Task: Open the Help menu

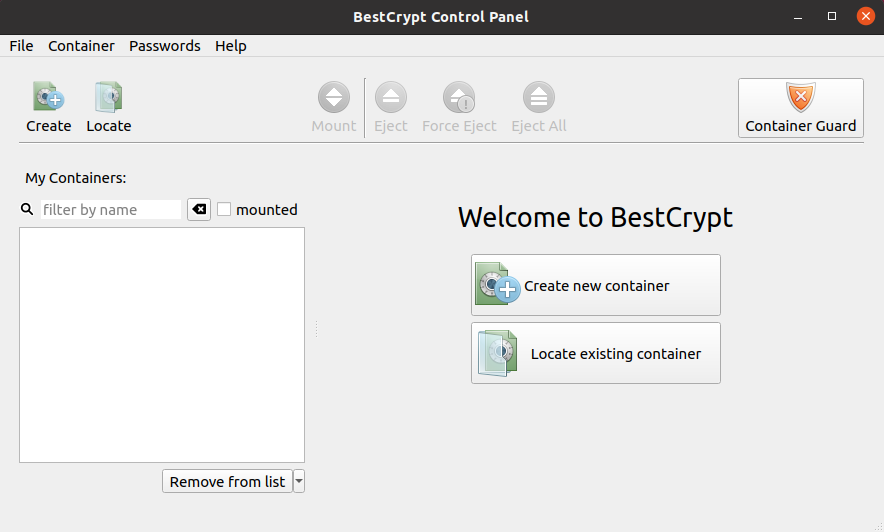Action: [x=231, y=46]
